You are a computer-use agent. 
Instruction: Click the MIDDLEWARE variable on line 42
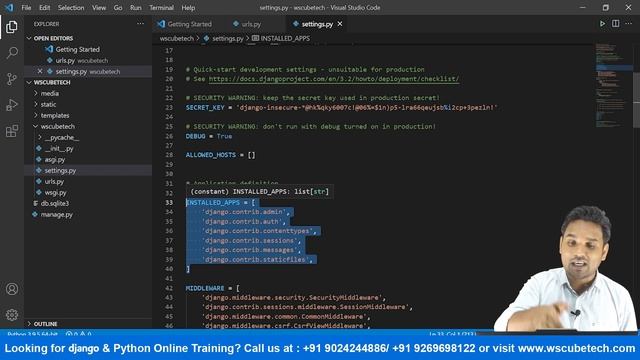(205, 288)
